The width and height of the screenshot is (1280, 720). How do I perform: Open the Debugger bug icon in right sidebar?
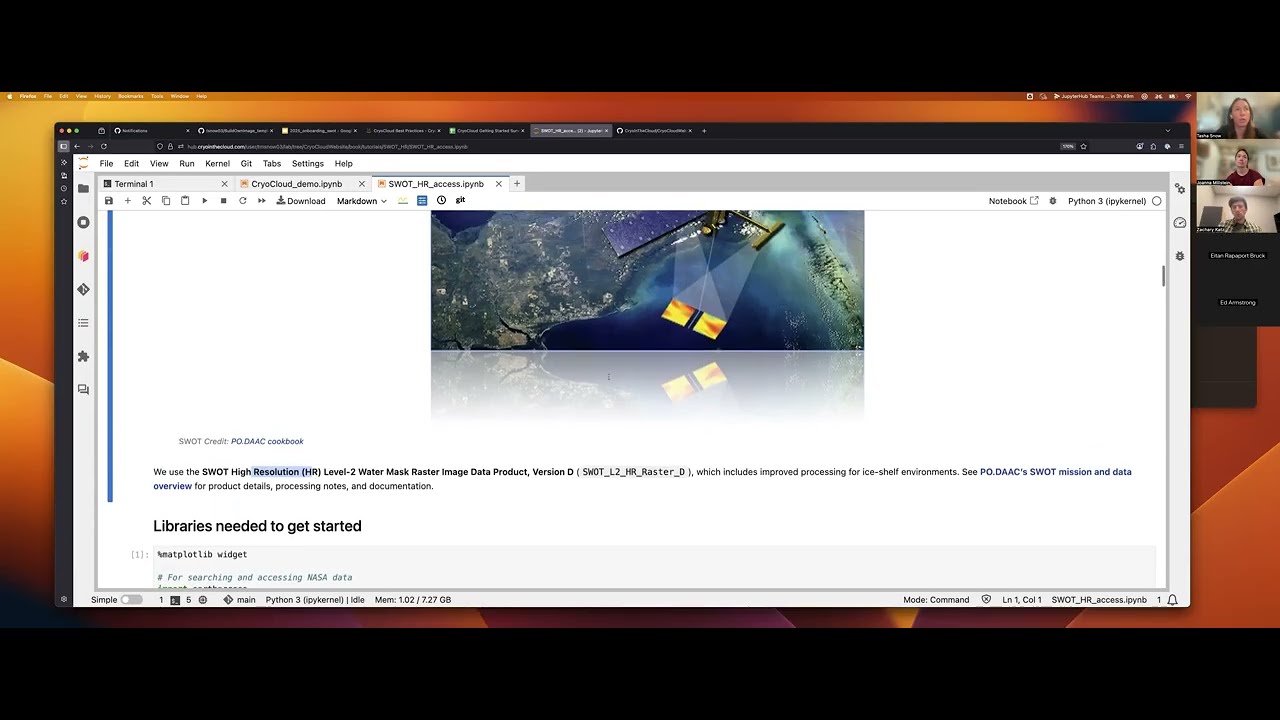(1180, 256)
